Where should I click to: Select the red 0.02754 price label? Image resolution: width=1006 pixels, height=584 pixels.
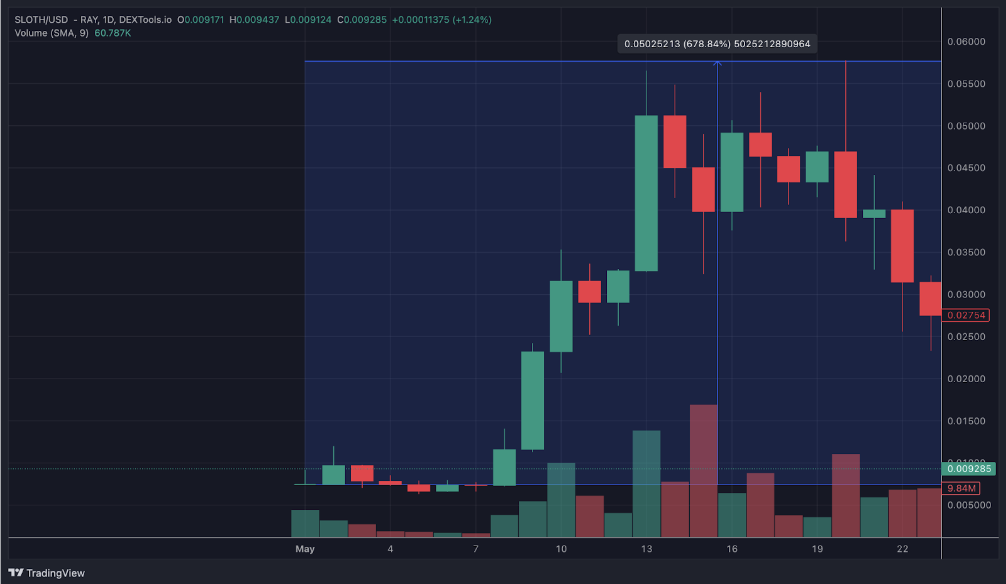(x=966, y=315)
